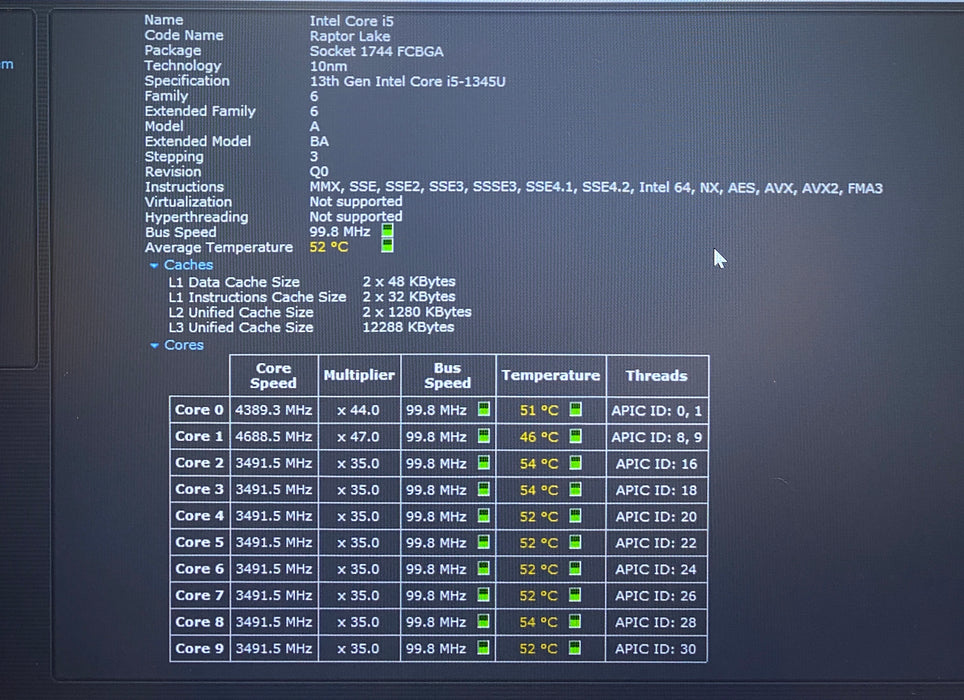964x700 pixels.
Task: Click the 'Q0' revision value
Action: [x=319, y=171]
